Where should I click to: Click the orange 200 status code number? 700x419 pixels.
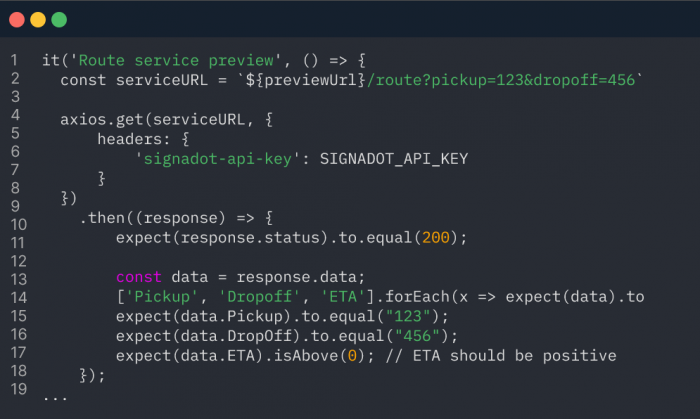[436, 237]
